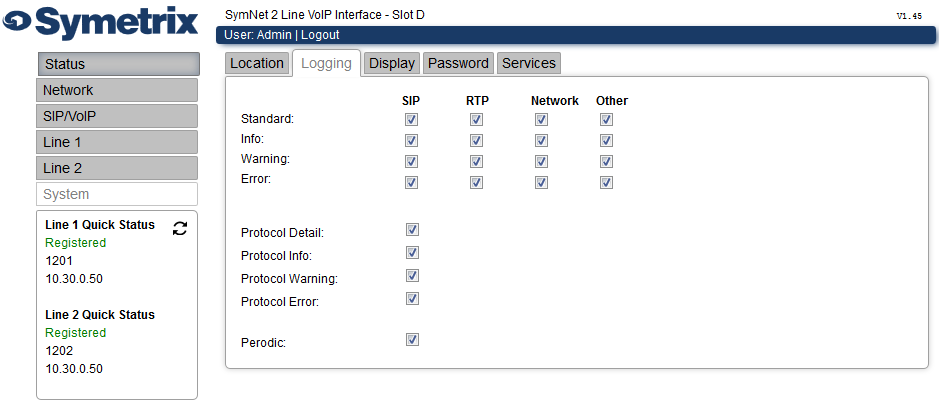Toggle Error RTP logging checkbox

tap(476, 182)
